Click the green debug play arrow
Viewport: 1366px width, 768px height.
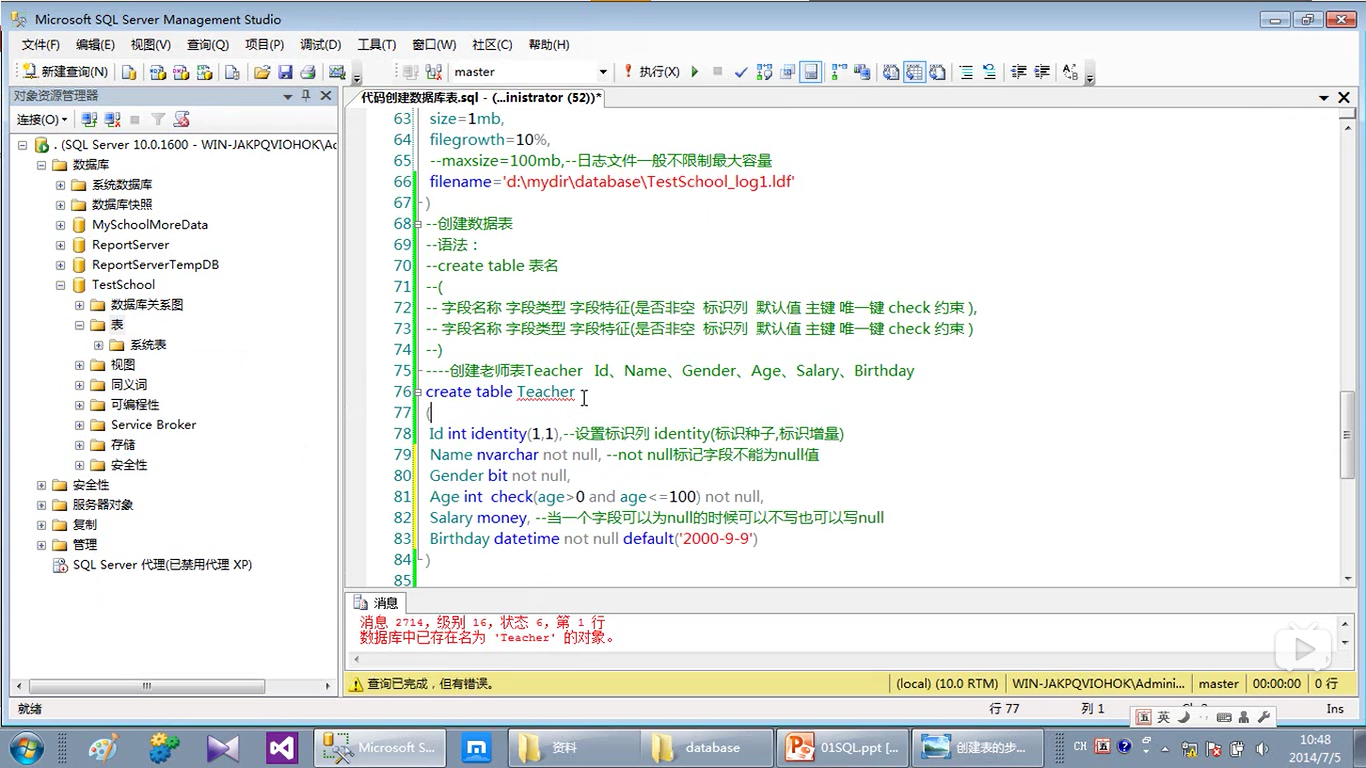[x=695, y=72]
